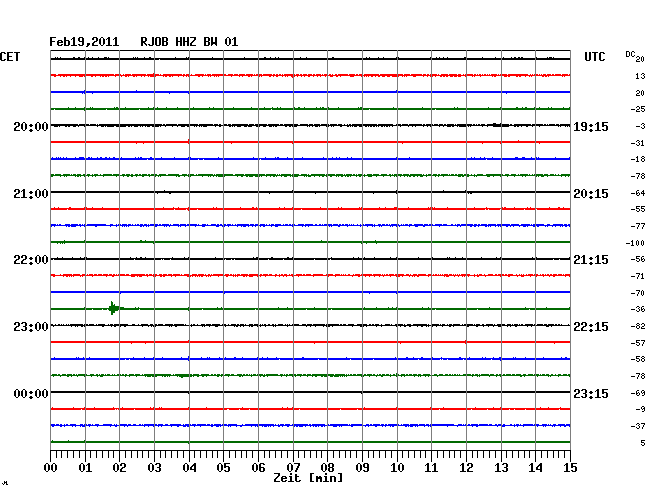Click the DC offset value -31
The height and width of the screenshot is (494, 650).
(638, 143)
